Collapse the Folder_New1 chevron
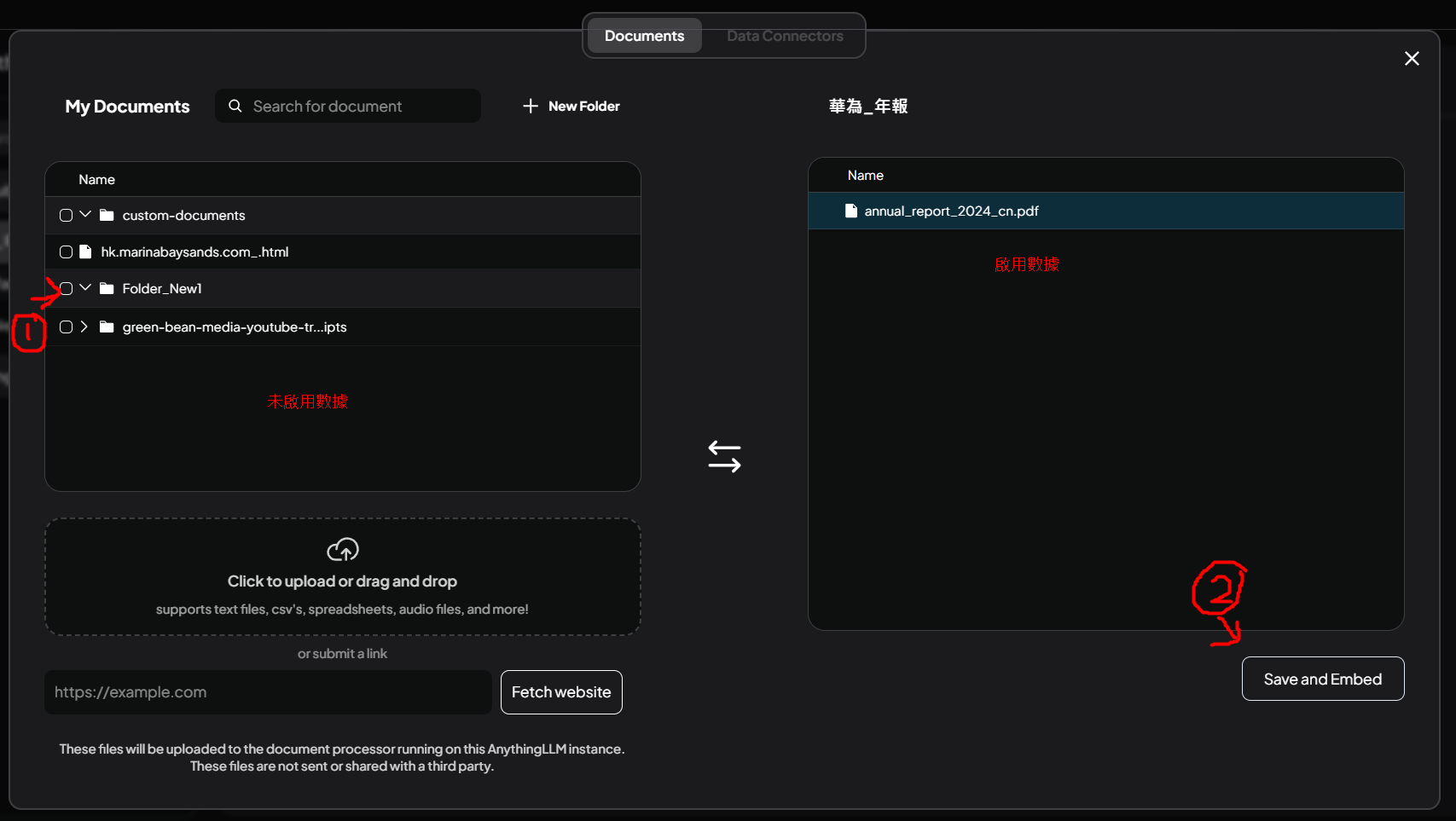Screen dimensions: 1456x821 [85, 288]
